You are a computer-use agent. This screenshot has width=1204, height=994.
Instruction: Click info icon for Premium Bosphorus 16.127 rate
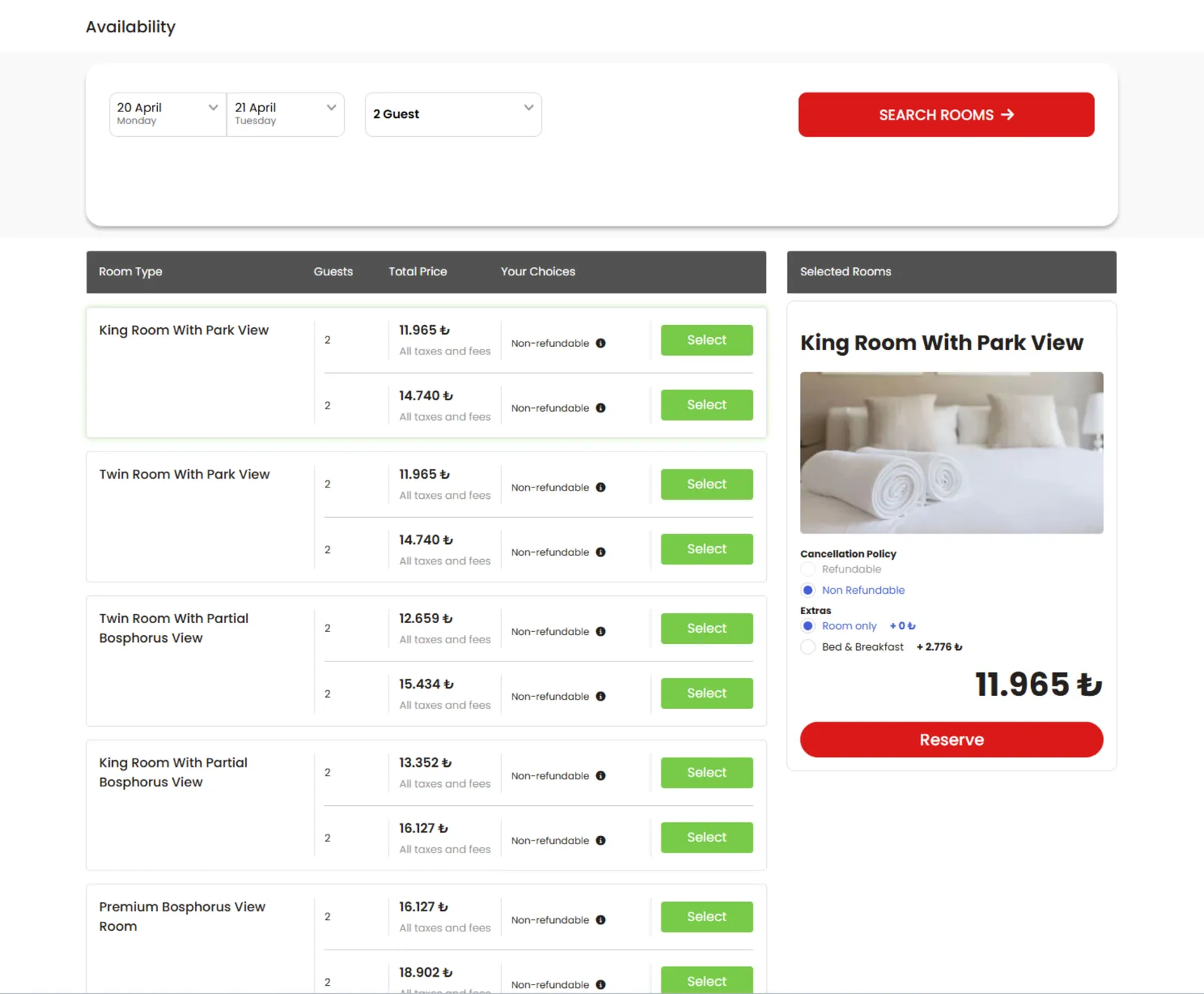600,920
